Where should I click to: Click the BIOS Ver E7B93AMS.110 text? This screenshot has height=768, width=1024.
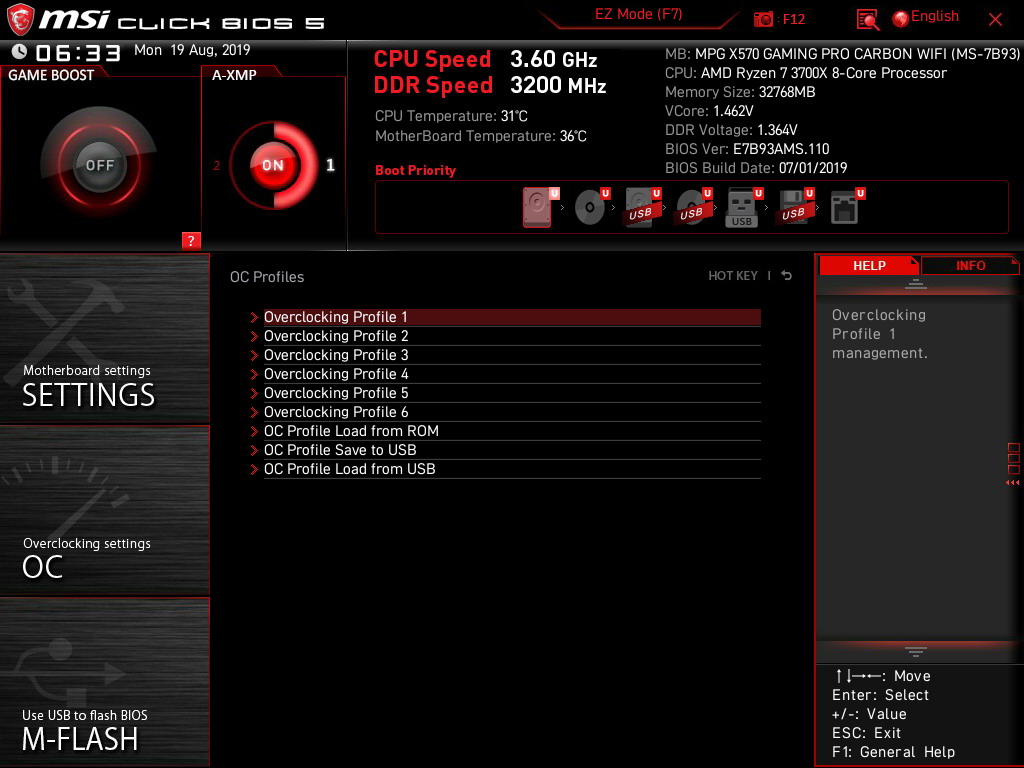point(747,149)
